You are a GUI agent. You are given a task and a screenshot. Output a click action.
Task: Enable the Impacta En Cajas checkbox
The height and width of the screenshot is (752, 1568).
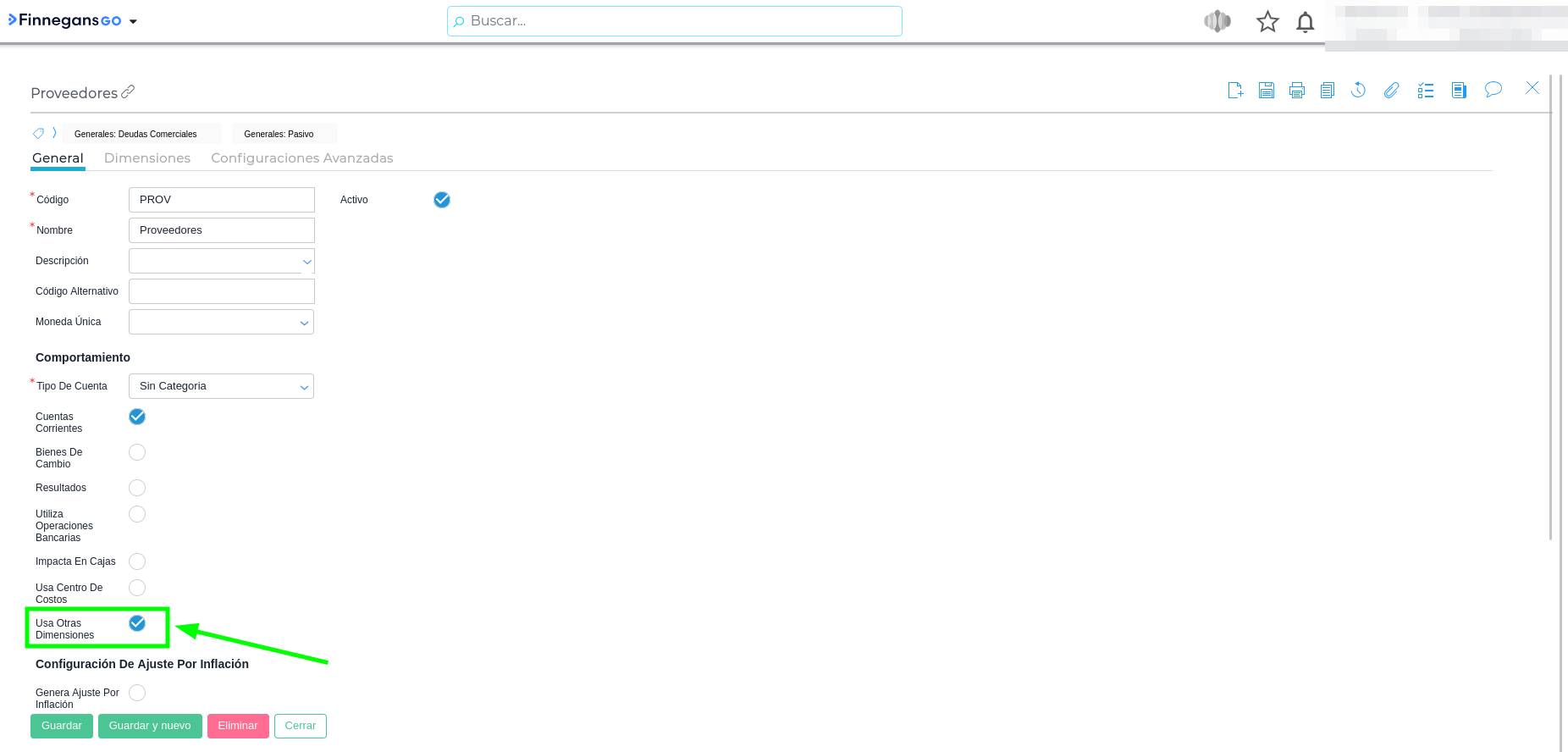(x=137, y=561)
